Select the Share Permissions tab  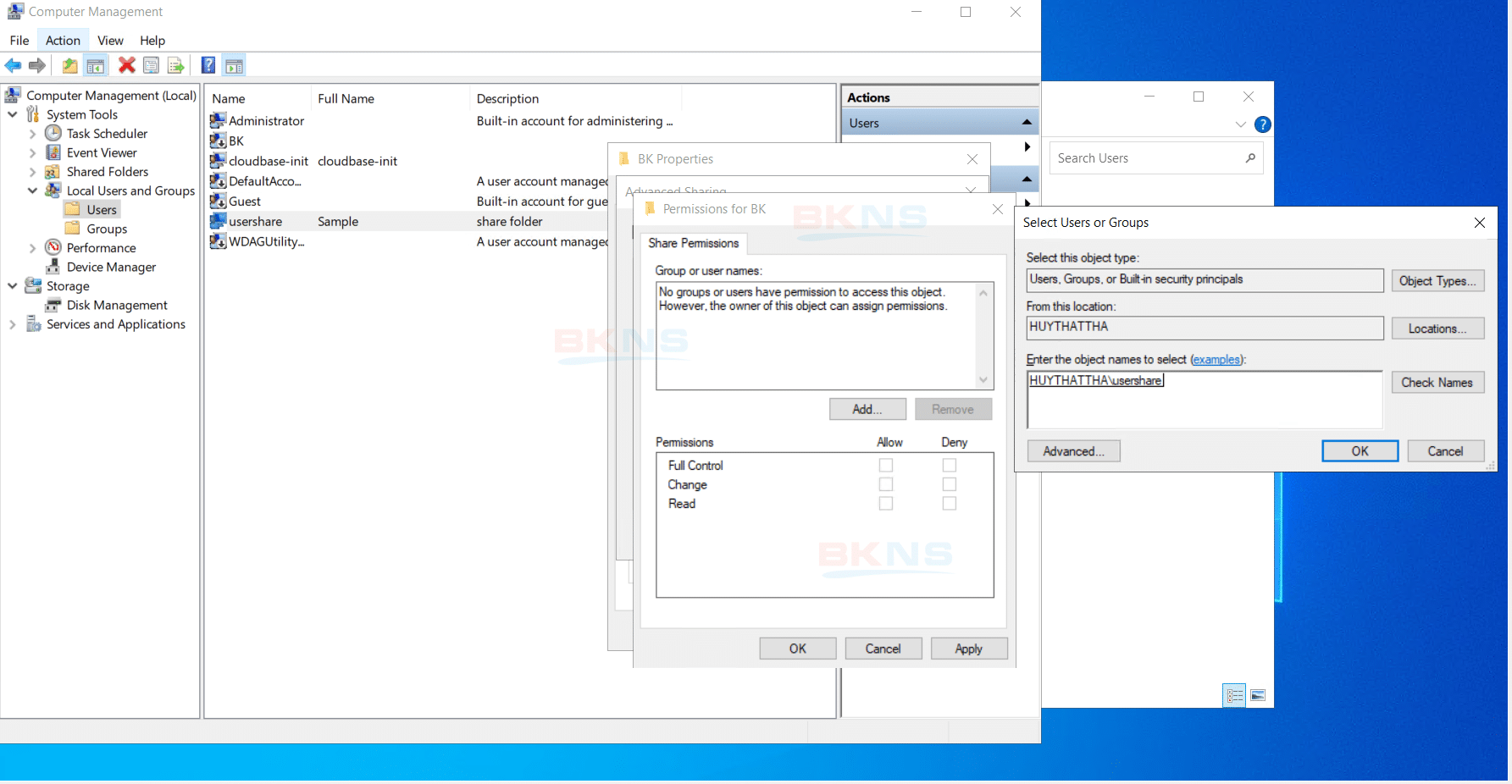coord(693,243)
